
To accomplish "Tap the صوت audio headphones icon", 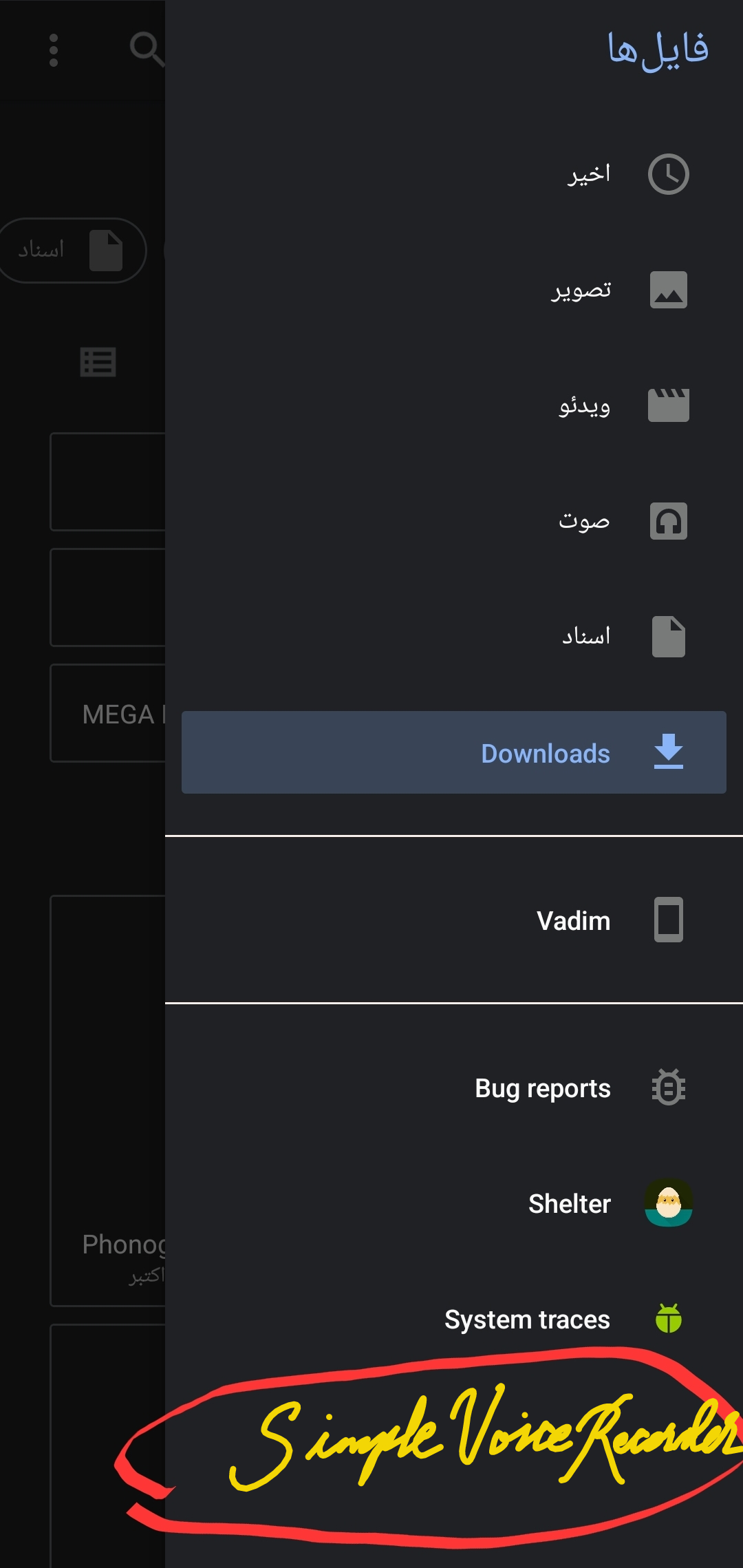I will point(669,521).
